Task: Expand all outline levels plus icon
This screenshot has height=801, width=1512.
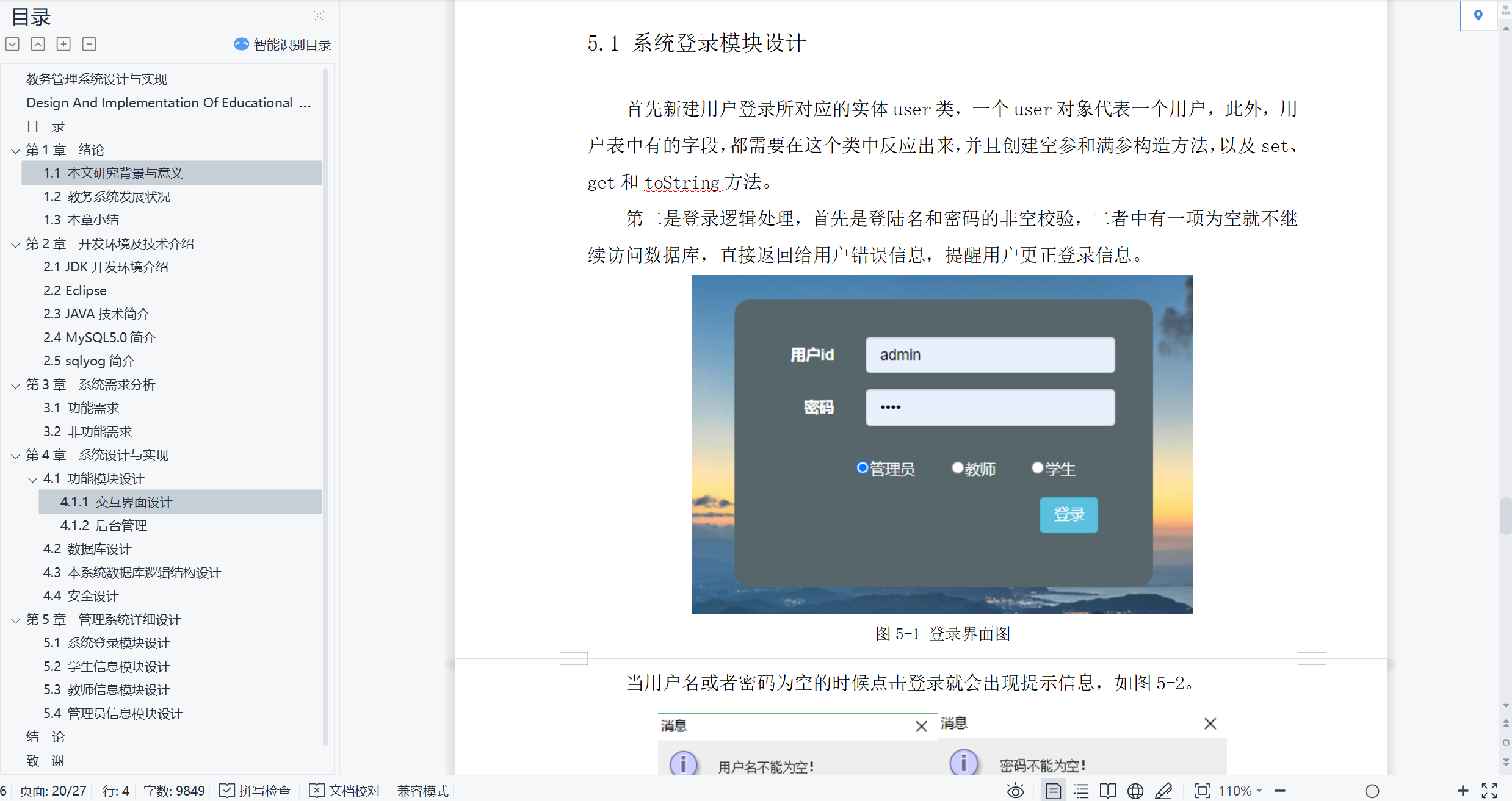Action: 63,44
